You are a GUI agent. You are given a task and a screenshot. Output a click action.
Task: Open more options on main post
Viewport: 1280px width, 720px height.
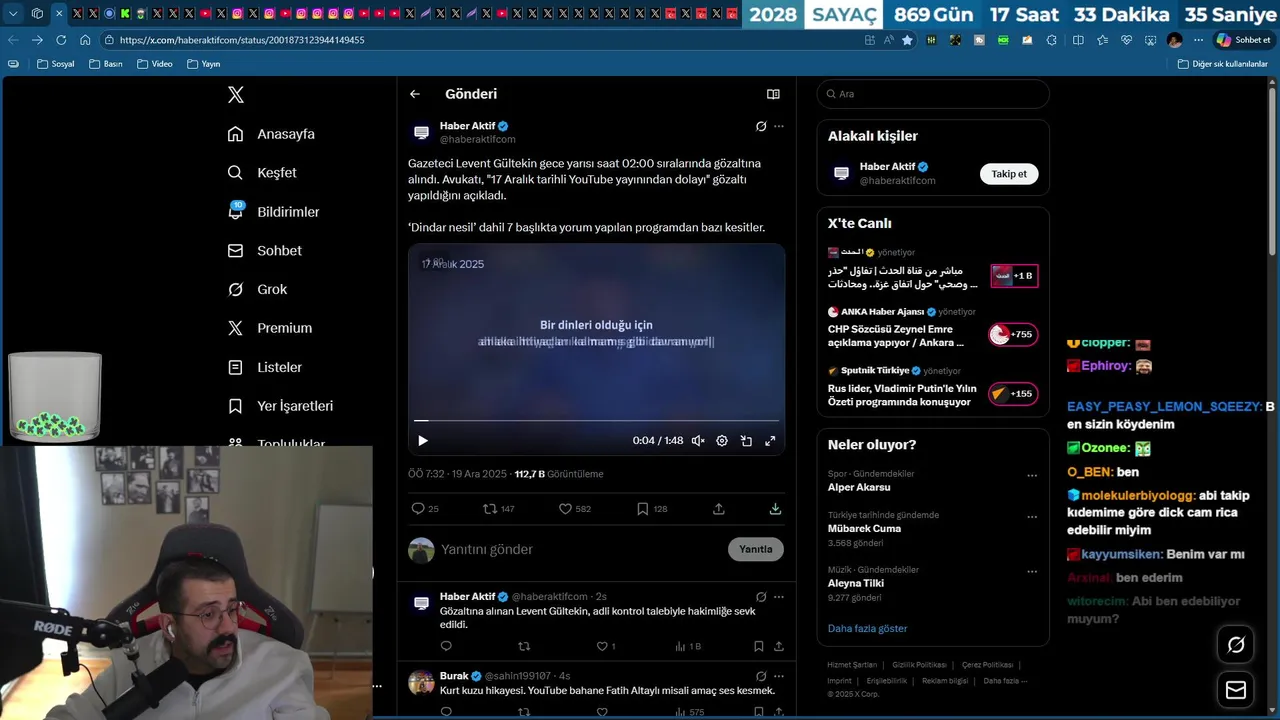click(x=779, y=126)
